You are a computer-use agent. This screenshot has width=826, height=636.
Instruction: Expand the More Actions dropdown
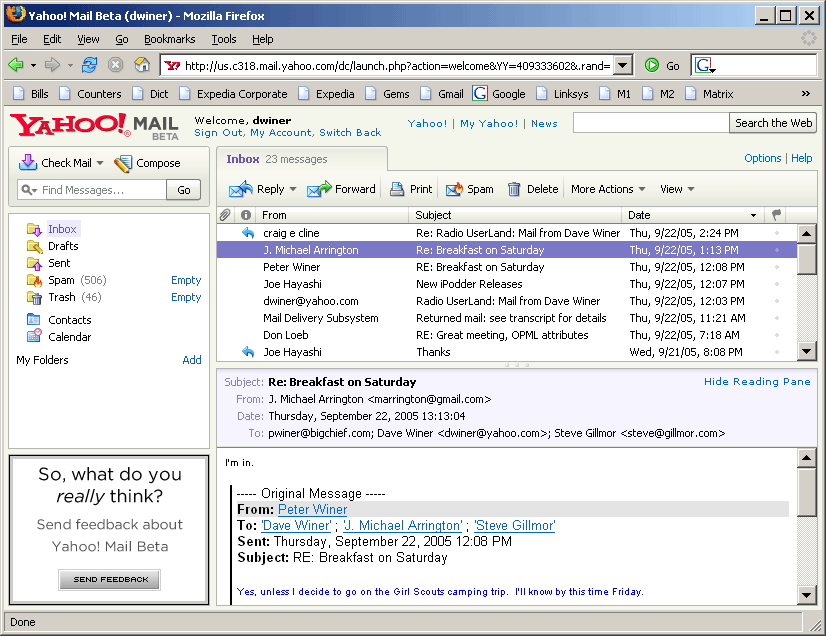pos(608,189)
